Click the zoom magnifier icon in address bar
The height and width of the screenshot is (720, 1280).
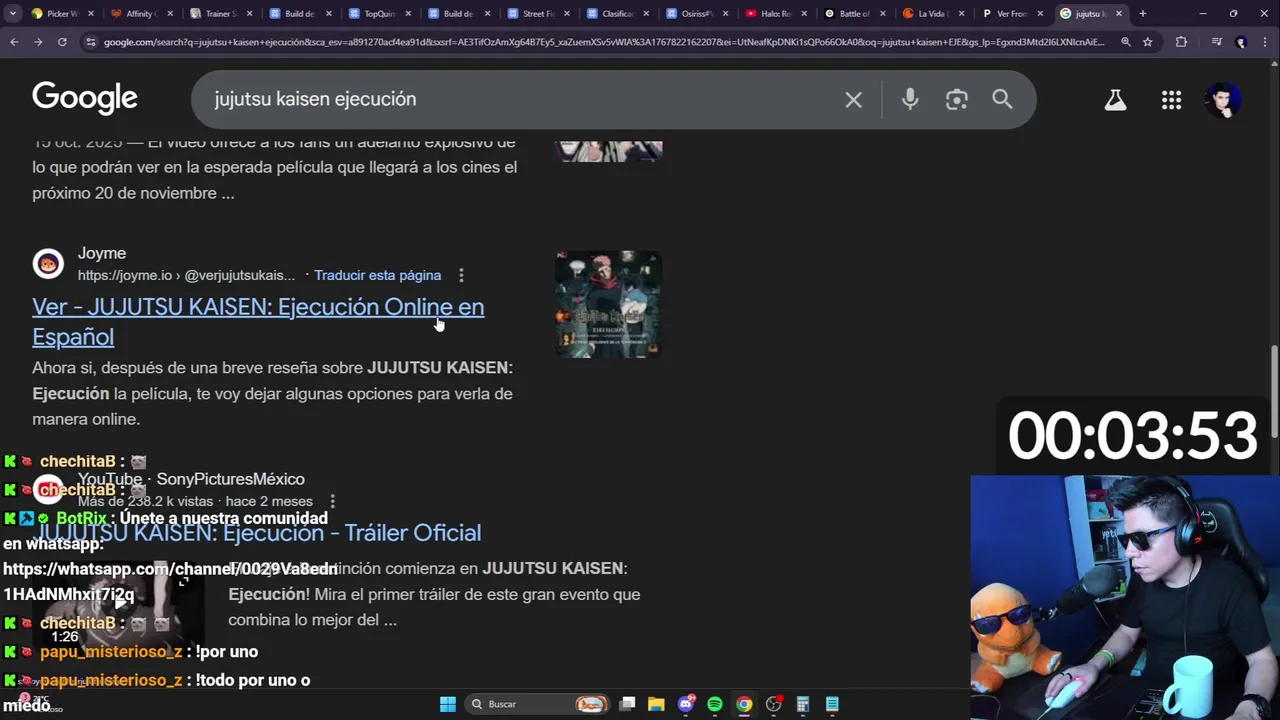point(1126,42)
